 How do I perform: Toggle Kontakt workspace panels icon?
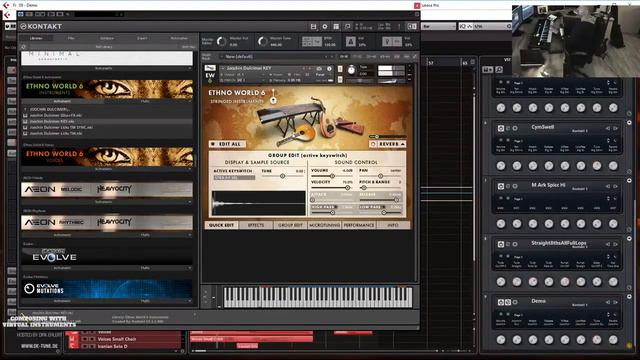click(336, 27)
